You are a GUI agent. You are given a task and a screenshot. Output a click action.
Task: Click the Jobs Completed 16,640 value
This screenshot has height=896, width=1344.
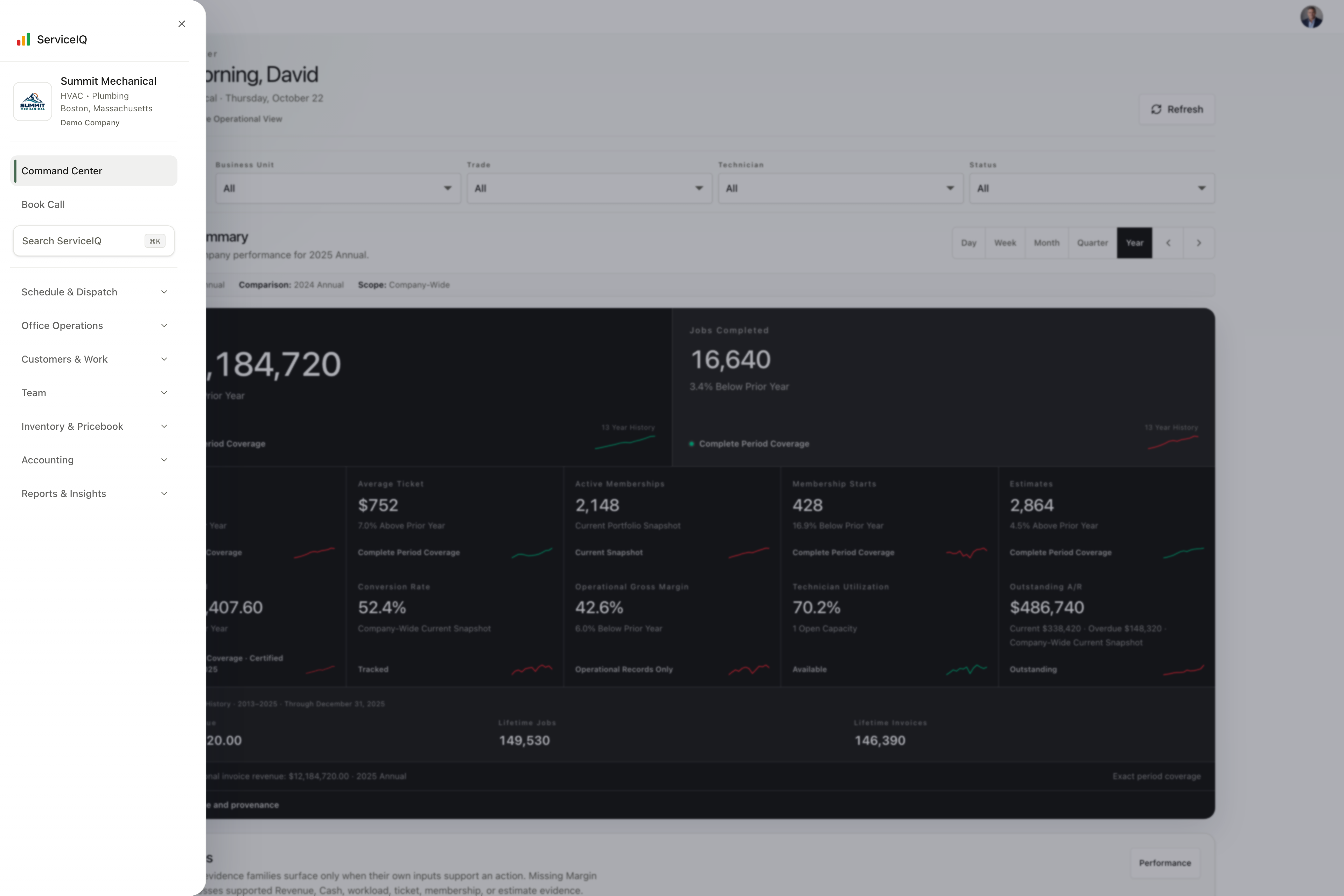(731, 360)
